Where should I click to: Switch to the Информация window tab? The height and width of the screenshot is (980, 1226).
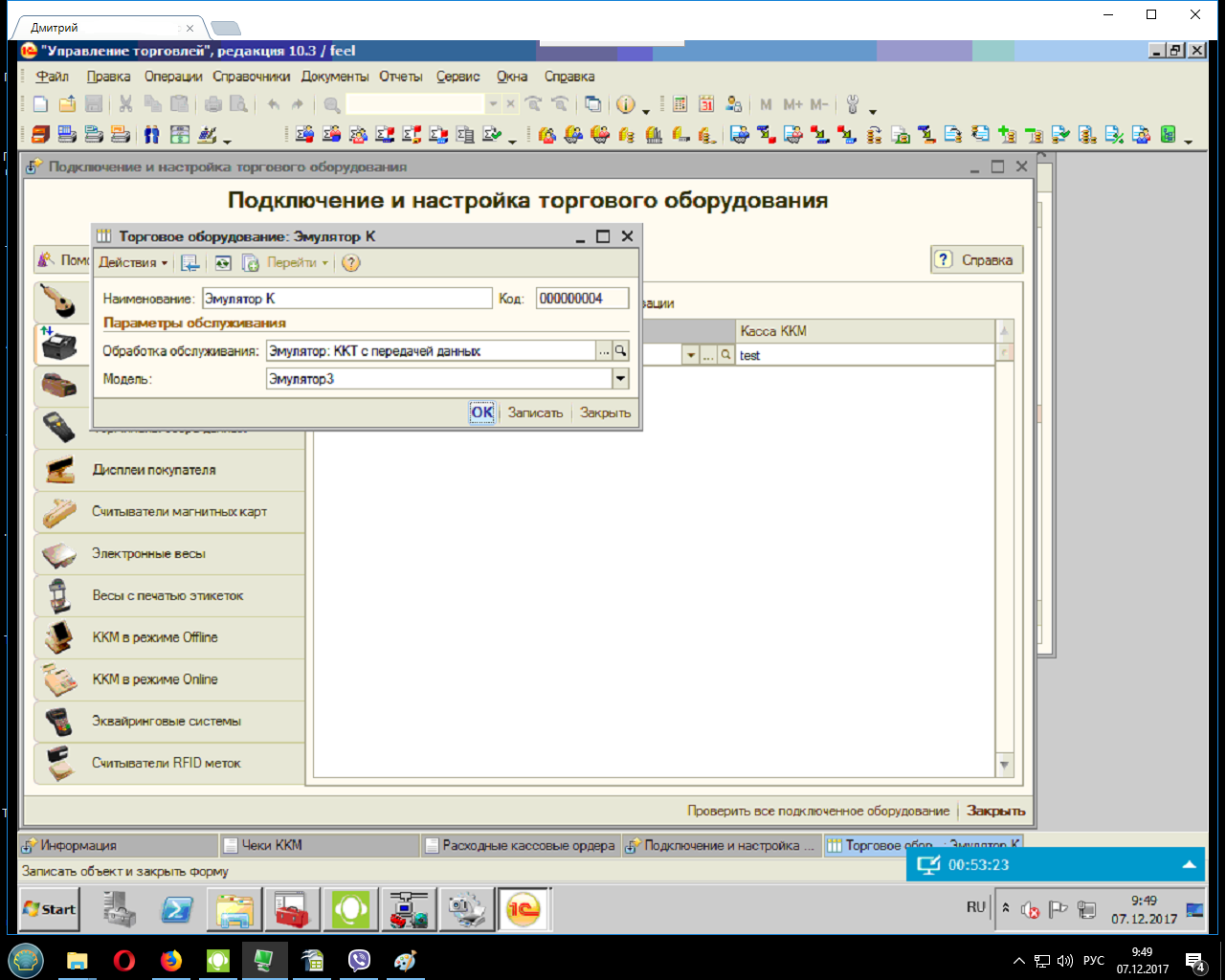tap(118, 845)
